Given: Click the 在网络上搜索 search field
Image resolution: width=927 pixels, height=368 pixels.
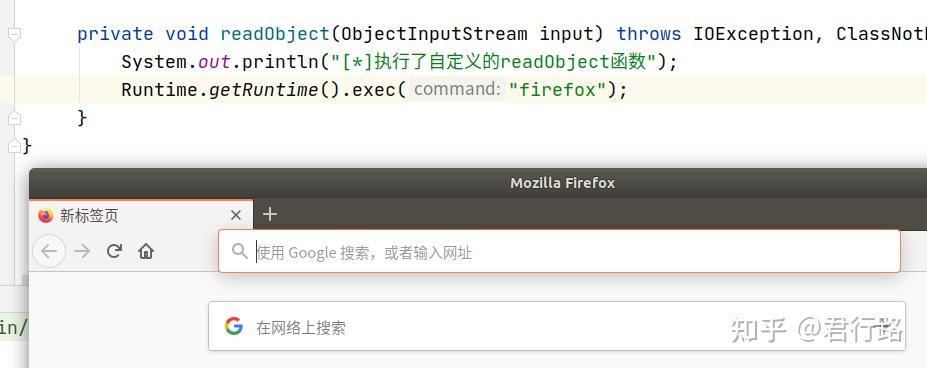Looking at the screenshot, I should pyautogui.click(x=556, y=327).
